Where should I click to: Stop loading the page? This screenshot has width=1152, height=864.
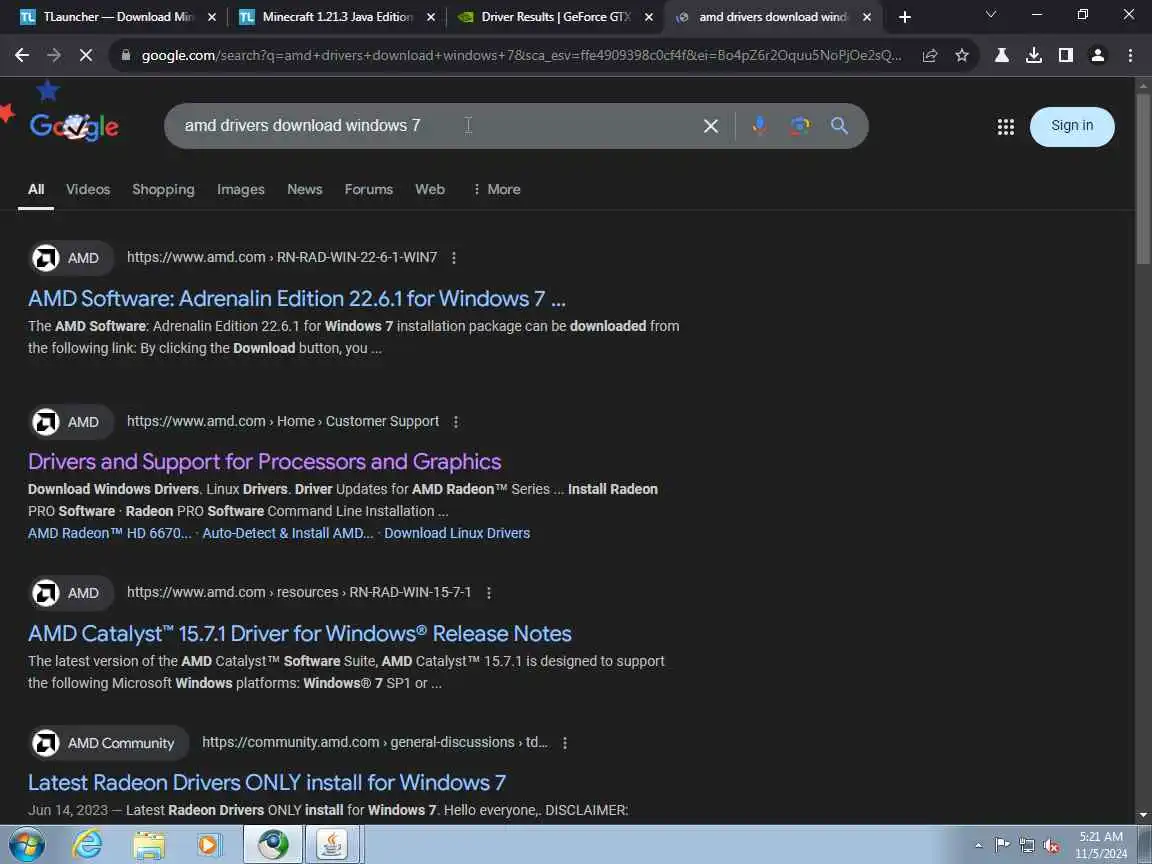pos(85,55)
